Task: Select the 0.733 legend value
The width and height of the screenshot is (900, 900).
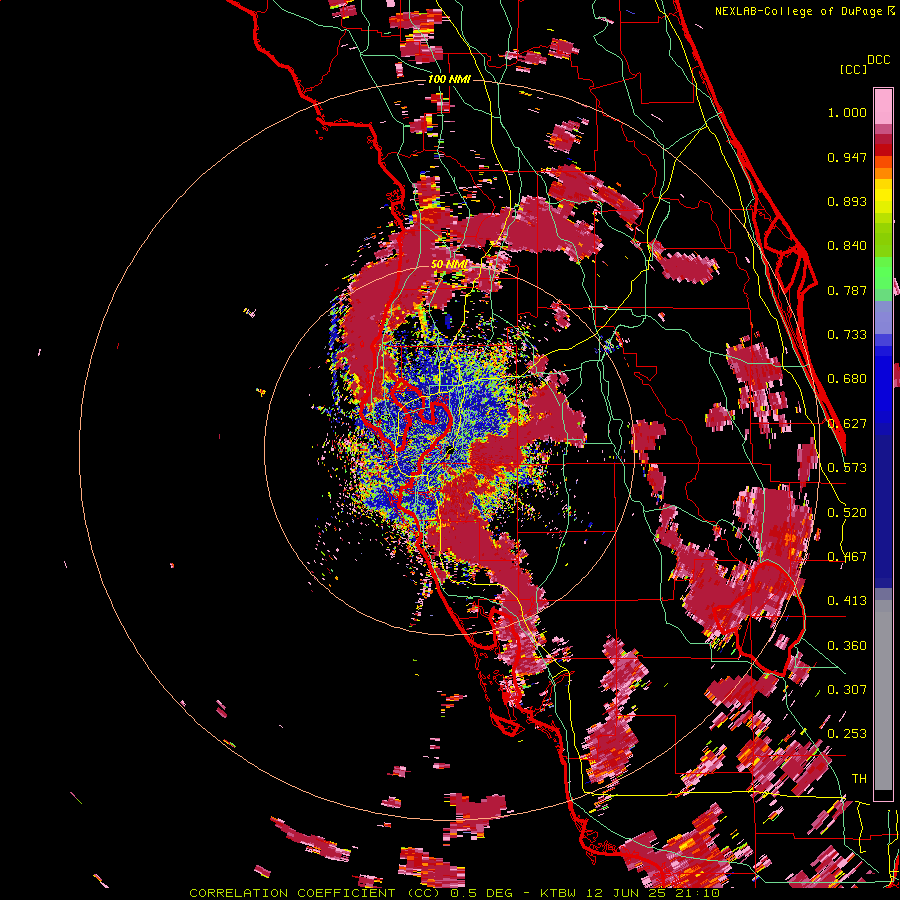Action: point(847,335)
